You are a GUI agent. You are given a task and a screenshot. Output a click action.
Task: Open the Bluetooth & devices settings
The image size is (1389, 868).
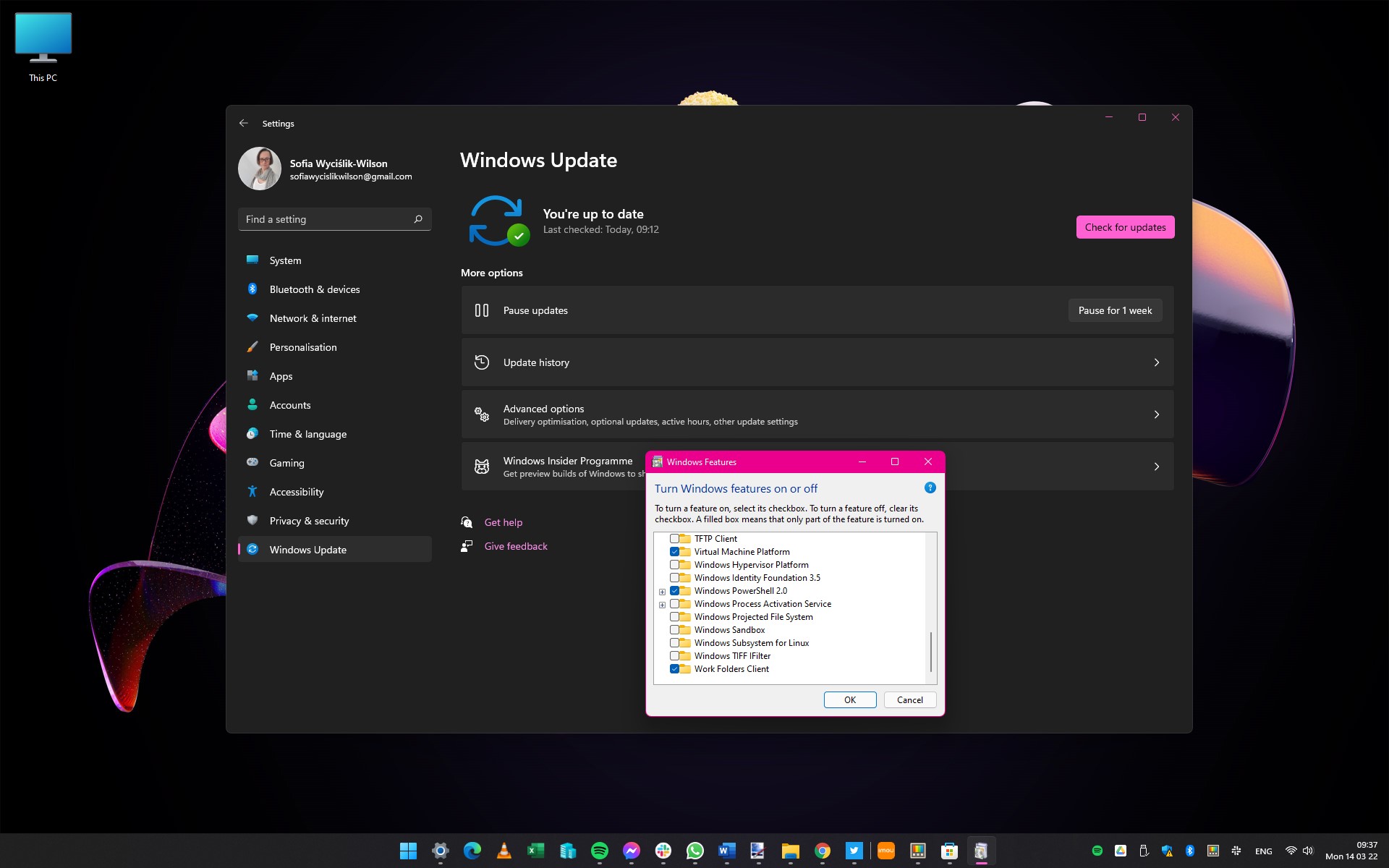(314, 289)
